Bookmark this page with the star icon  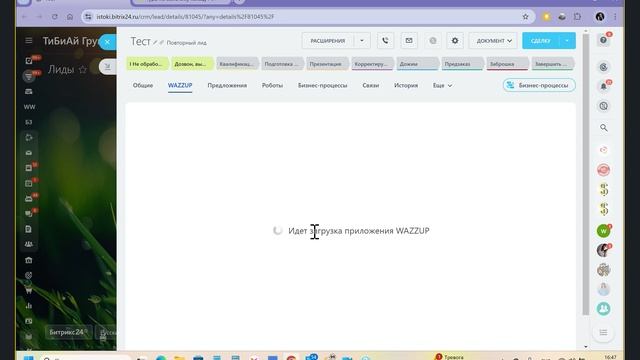click(x=525, y=17)
